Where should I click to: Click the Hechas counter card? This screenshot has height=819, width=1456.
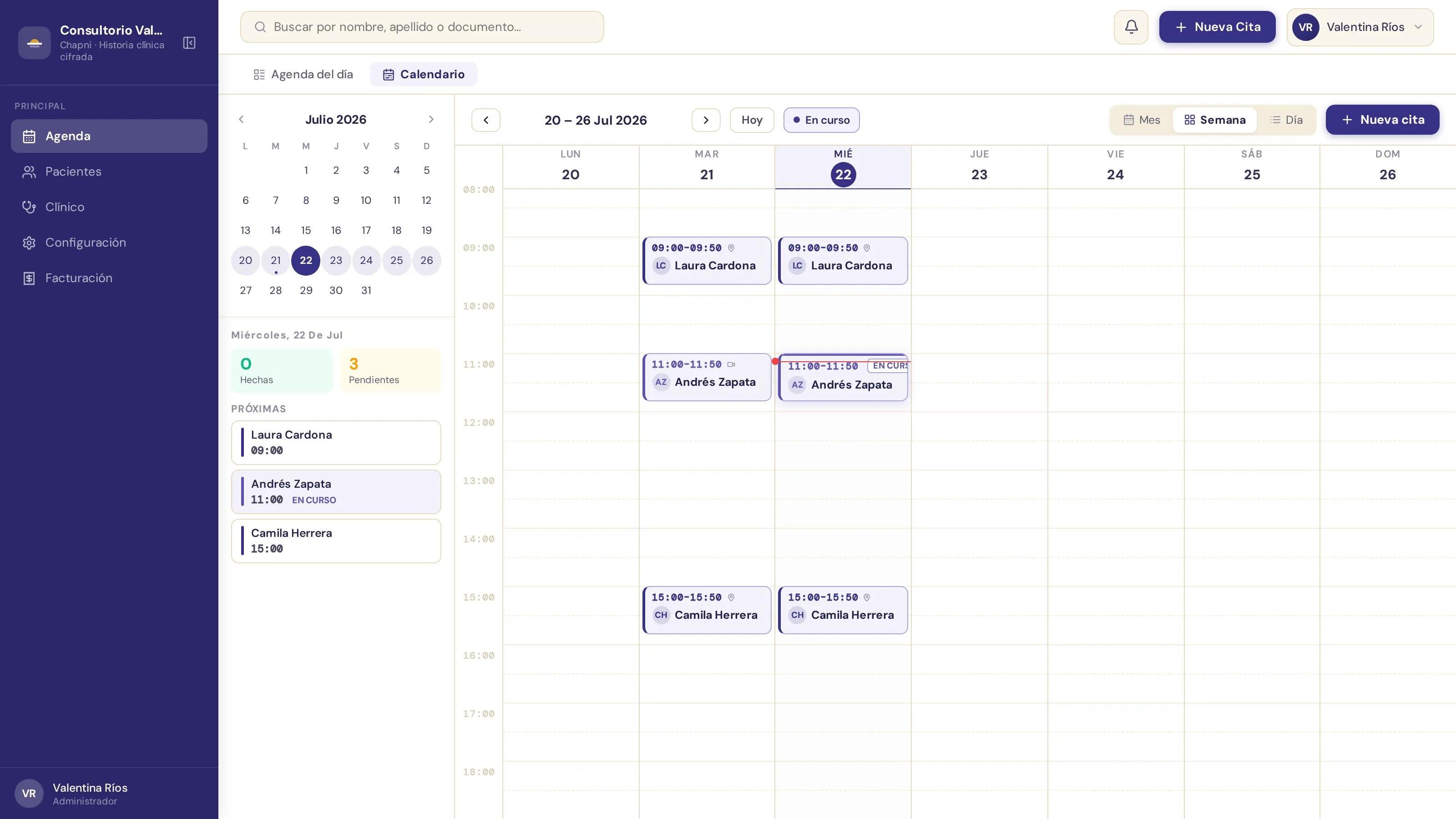(282, 371)
